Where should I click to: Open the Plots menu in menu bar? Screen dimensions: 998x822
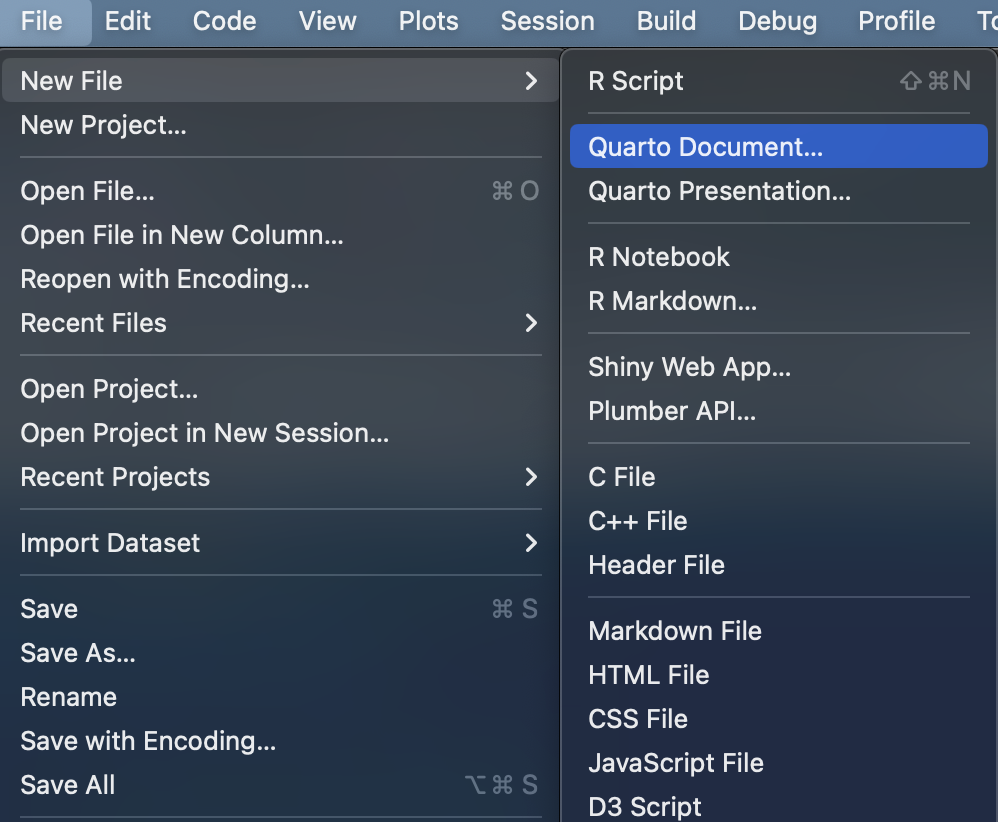click(428, 21)
